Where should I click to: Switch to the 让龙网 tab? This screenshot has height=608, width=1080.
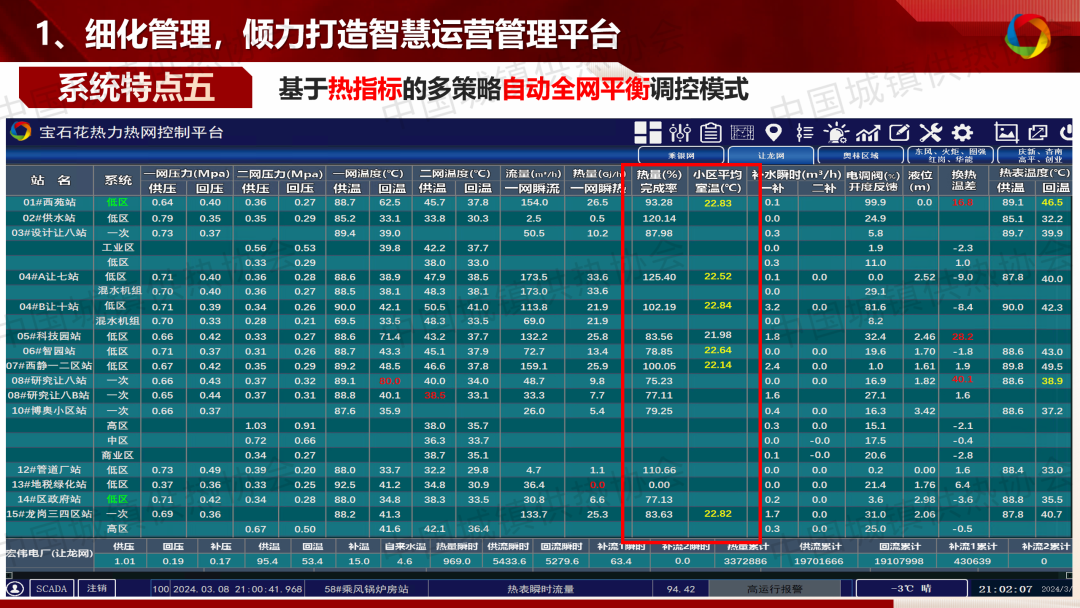tap(770, 155)
